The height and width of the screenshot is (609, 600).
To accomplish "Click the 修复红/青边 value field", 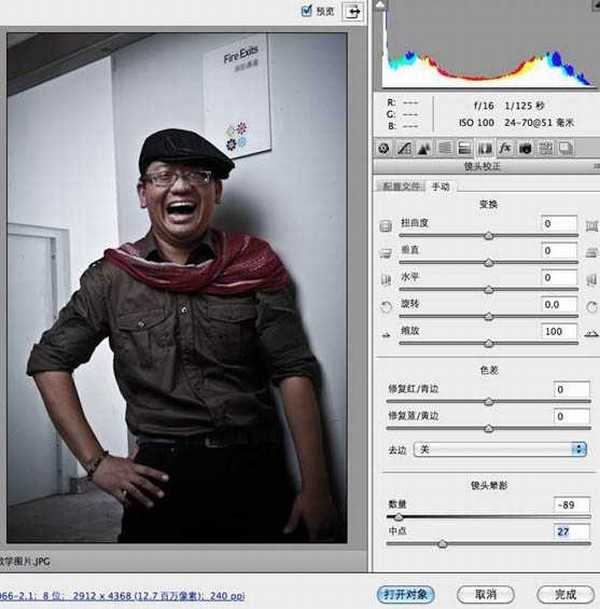I will (x=572, y=390).
